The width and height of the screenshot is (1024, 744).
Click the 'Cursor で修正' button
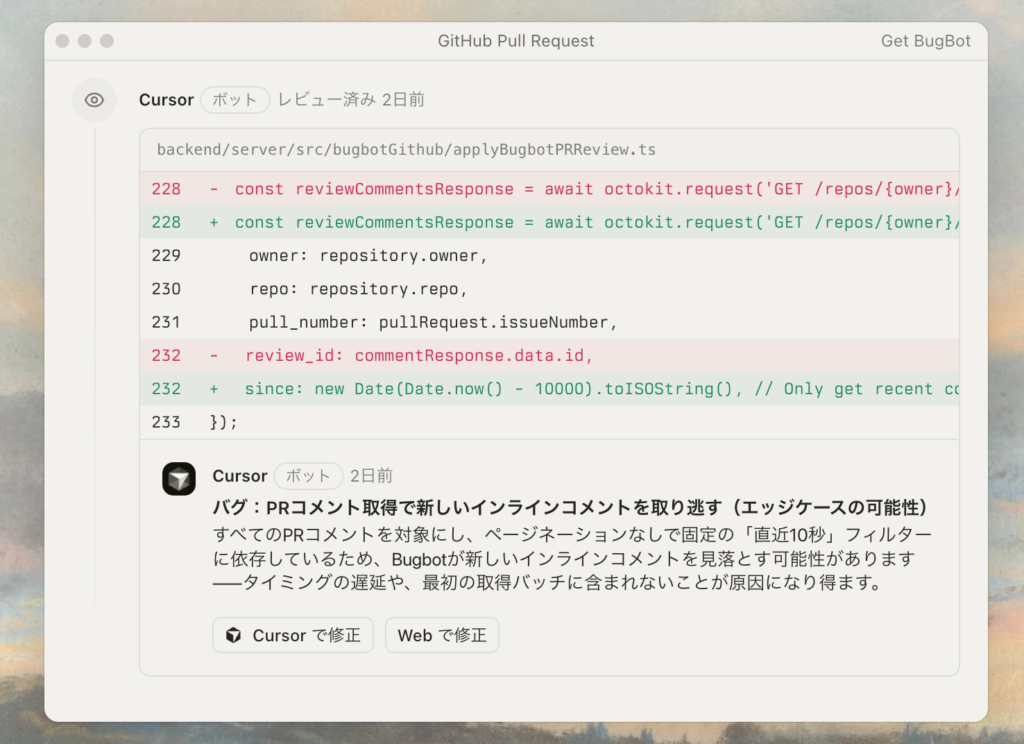tap(292, 635)
